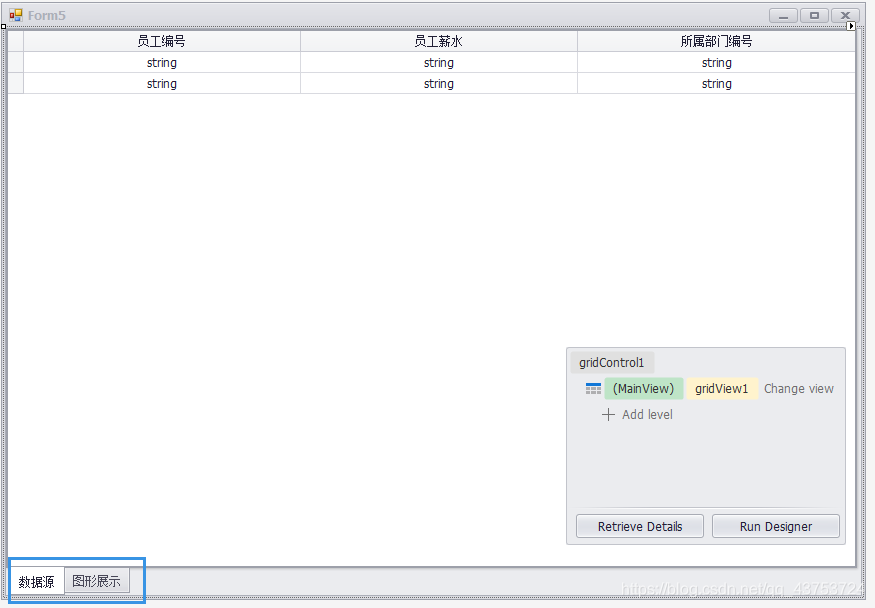Click the 所属部门编号 column header
The height and width of the screenshot is (608, 875).
716,41
